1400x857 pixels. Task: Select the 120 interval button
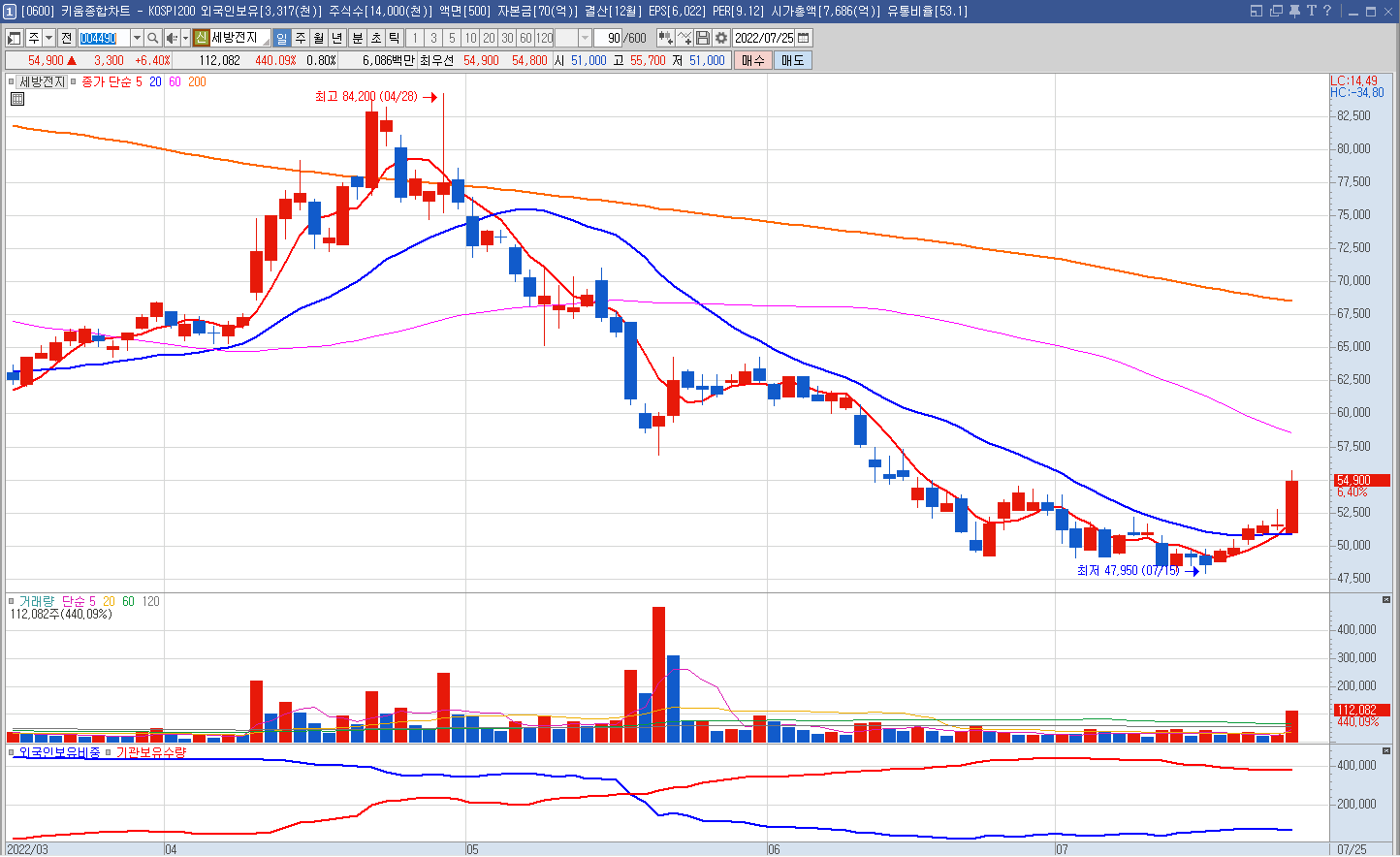[544, 38]
